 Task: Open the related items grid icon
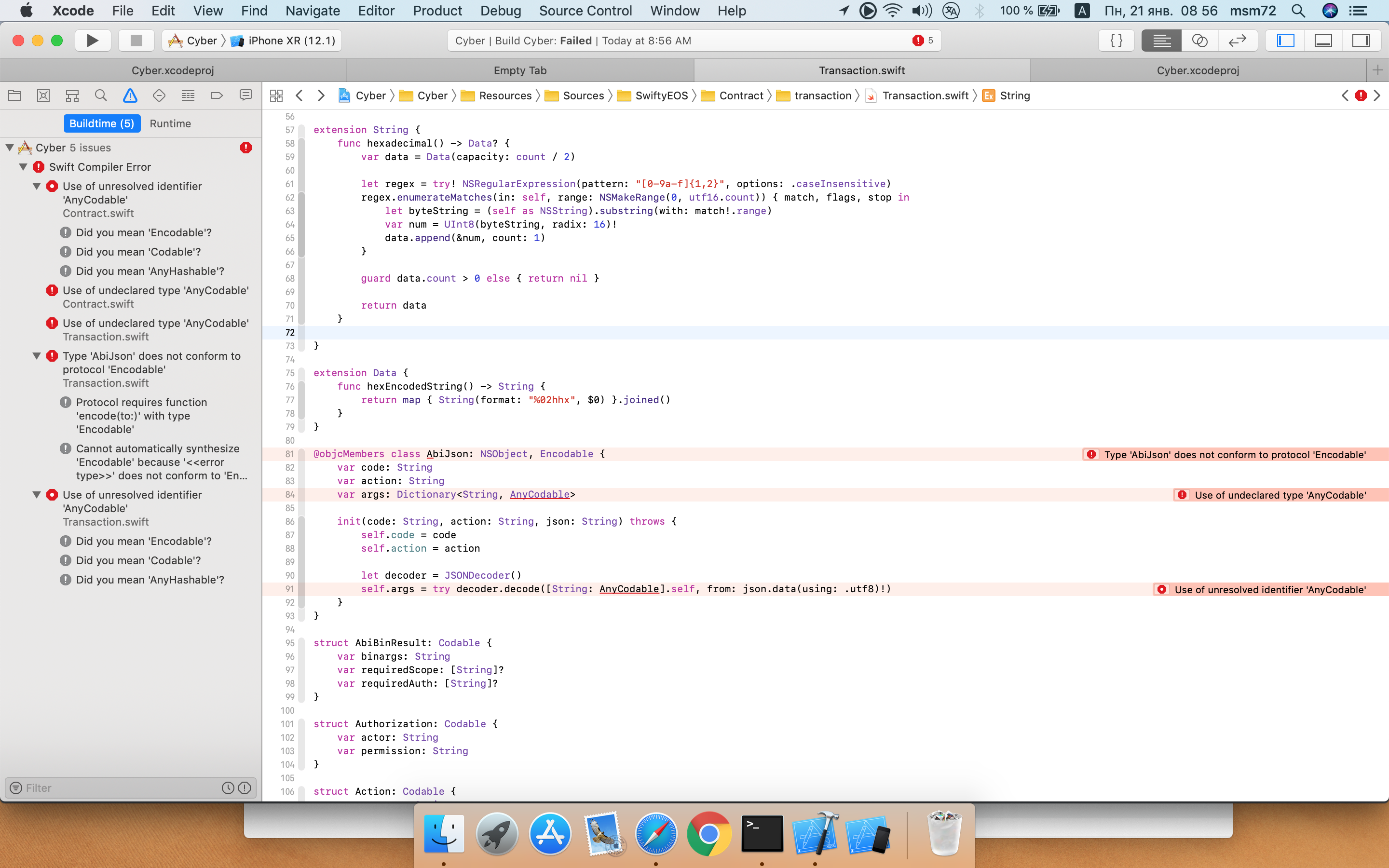[x=277, y=96]
